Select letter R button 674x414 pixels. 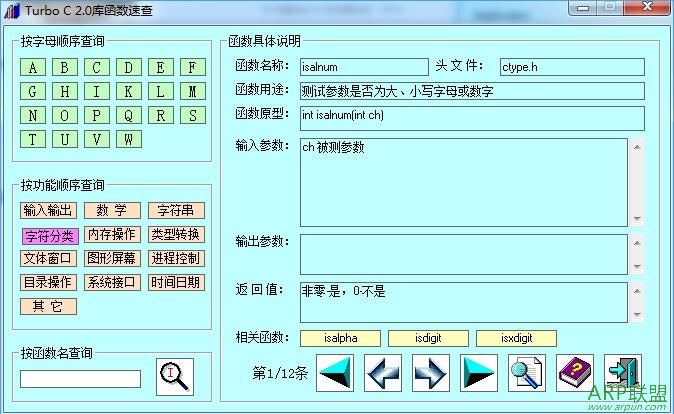161,115
